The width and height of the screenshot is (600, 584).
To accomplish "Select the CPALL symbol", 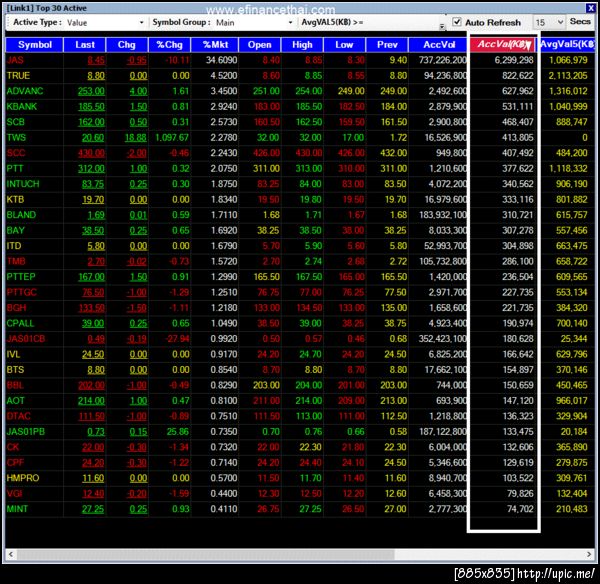I will click(20, 323).
